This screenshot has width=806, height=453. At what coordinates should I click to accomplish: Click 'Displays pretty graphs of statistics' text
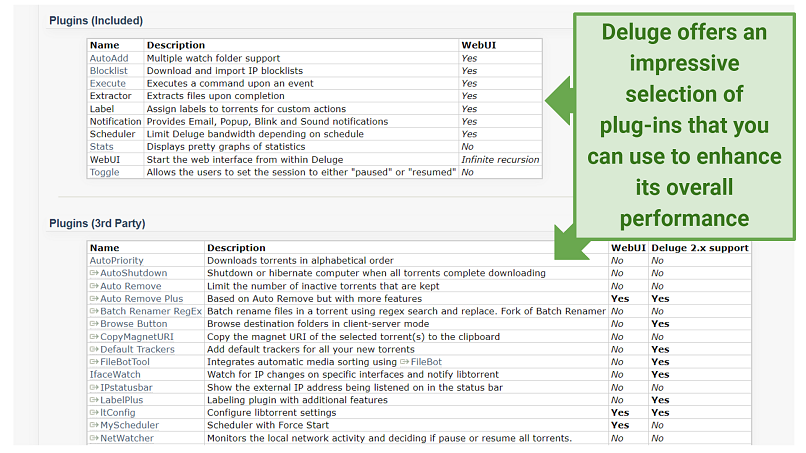226,147
